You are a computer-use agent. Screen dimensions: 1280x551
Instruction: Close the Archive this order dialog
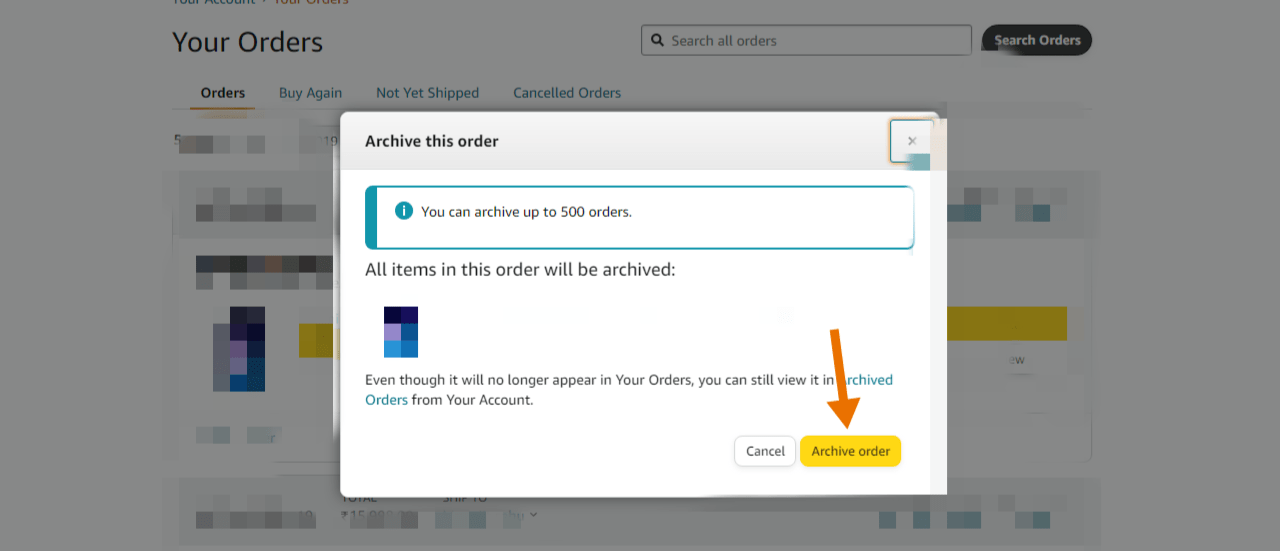[911, 141]
